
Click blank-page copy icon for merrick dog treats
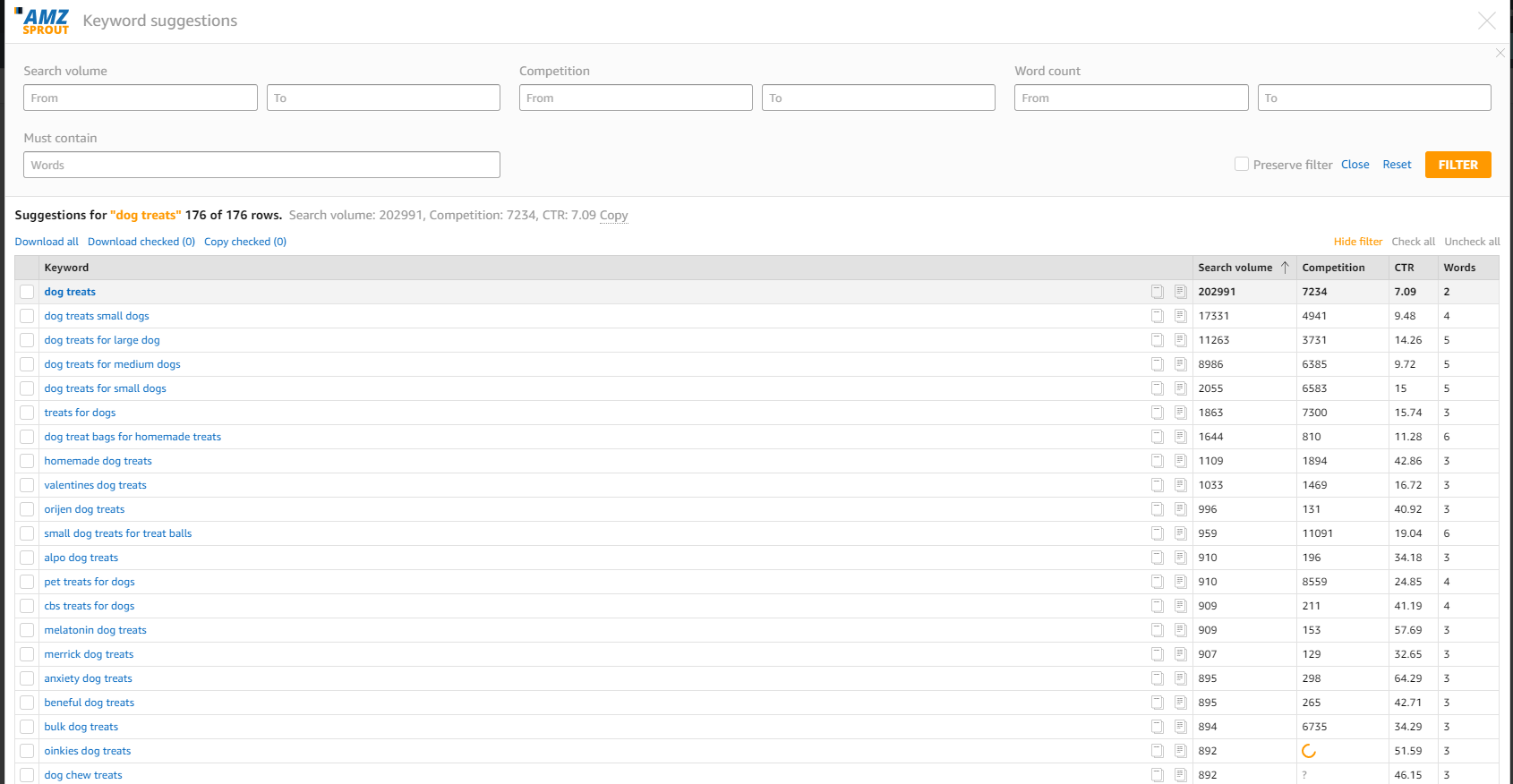[x=1157, y=654]
